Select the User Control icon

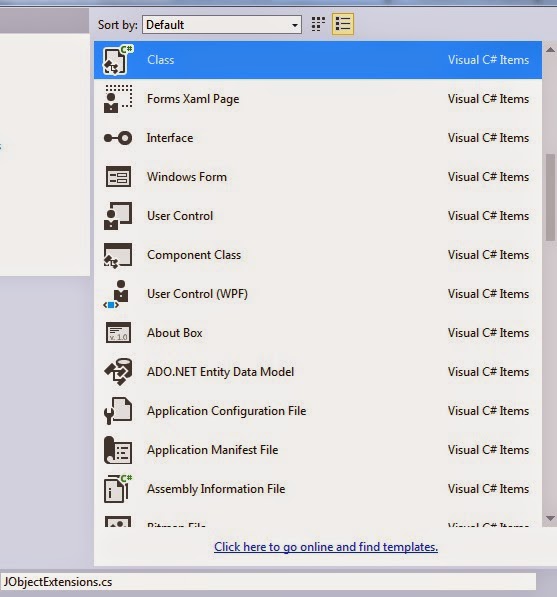(118, 216)
